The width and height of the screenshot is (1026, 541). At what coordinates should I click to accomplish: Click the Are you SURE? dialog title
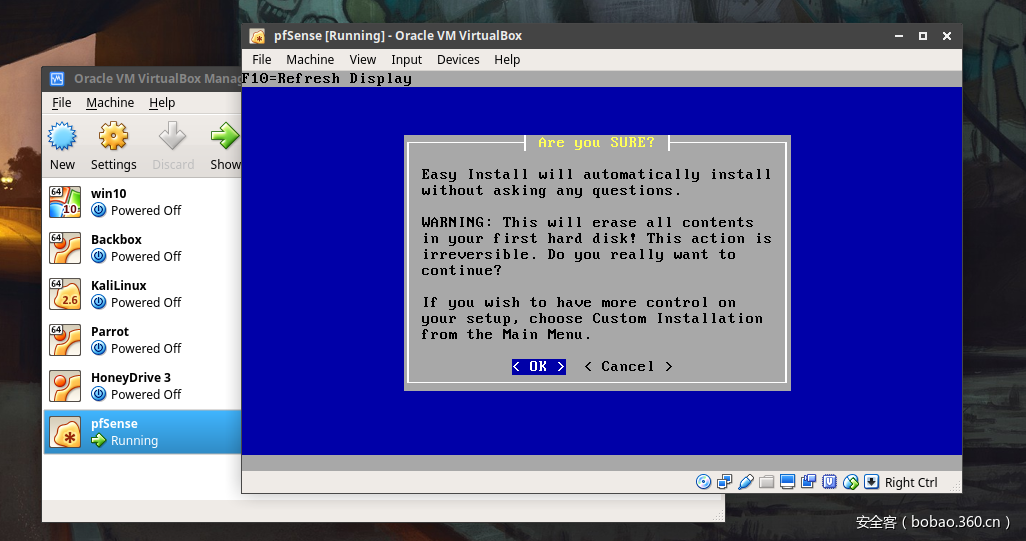click(597, 143)
